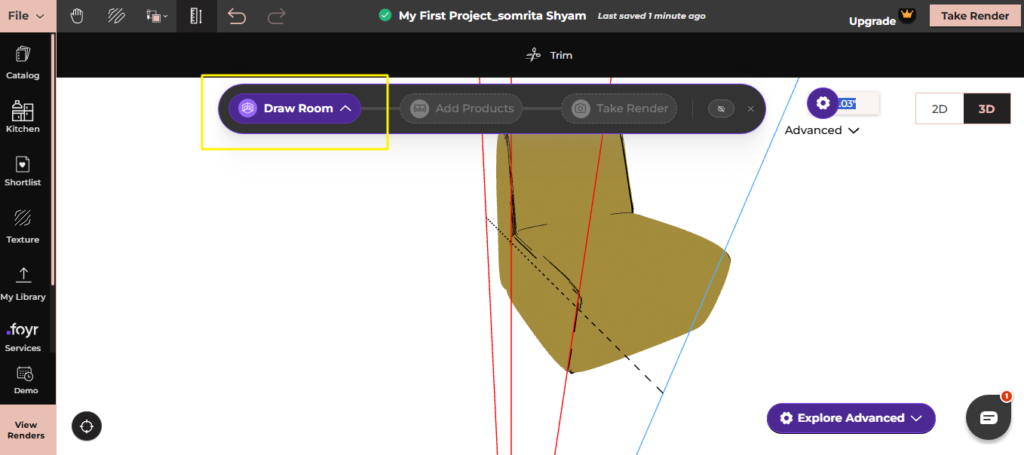Expand the Advanced dropdown

(822, 131)
